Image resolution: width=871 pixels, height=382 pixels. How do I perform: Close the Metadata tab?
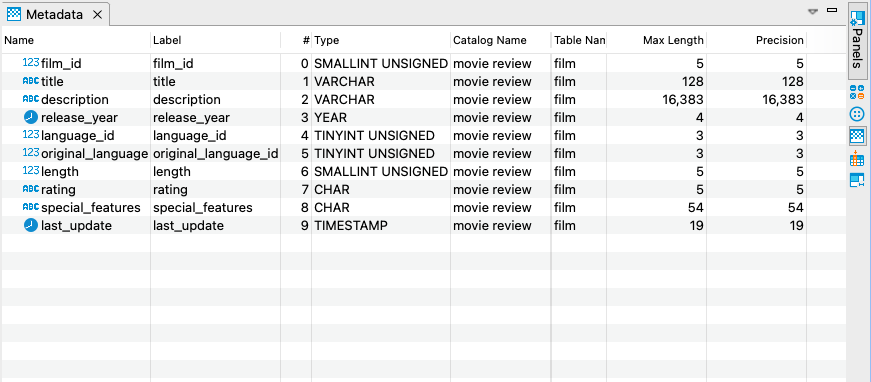pyautogui.click(x=97, y=15)
